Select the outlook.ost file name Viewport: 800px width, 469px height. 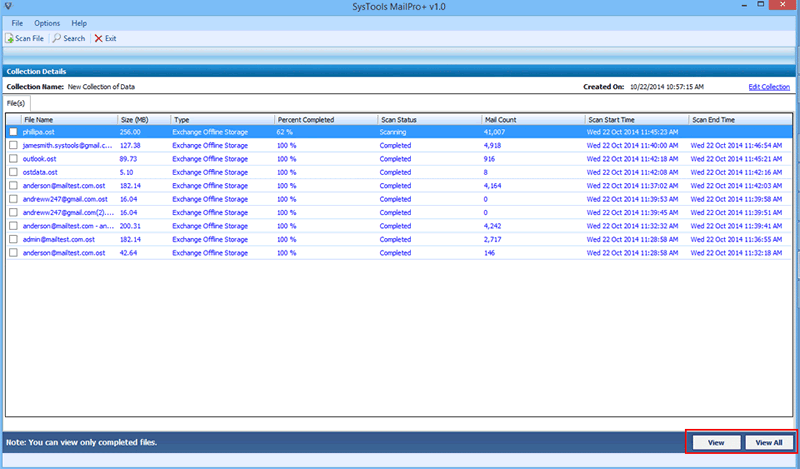(x=39, y=159)
